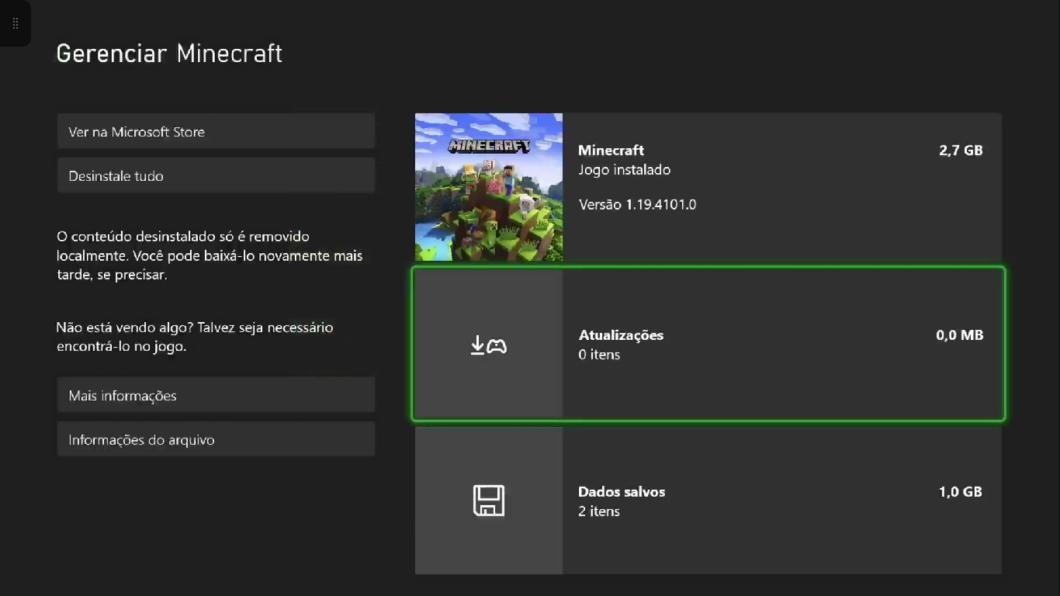
Task: Select the Atualizações download controller icon
Action: 489,345
